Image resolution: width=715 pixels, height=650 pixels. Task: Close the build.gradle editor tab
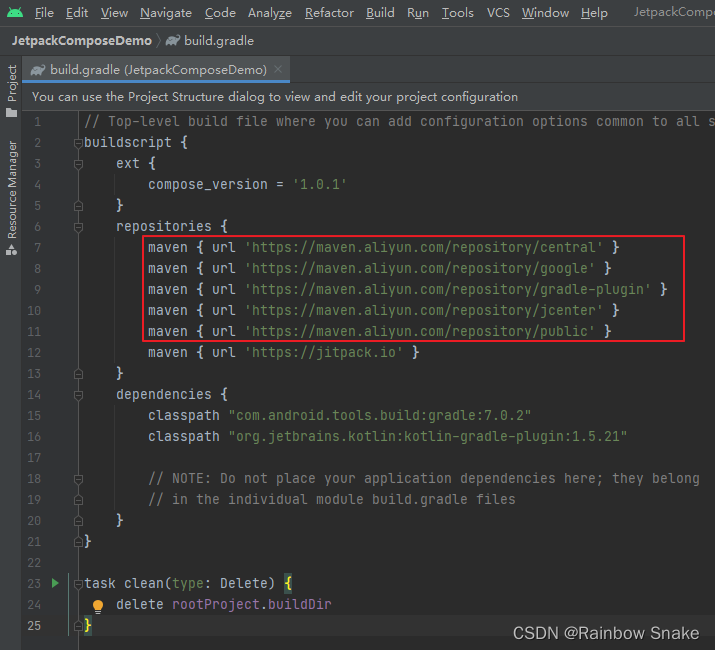278,69
